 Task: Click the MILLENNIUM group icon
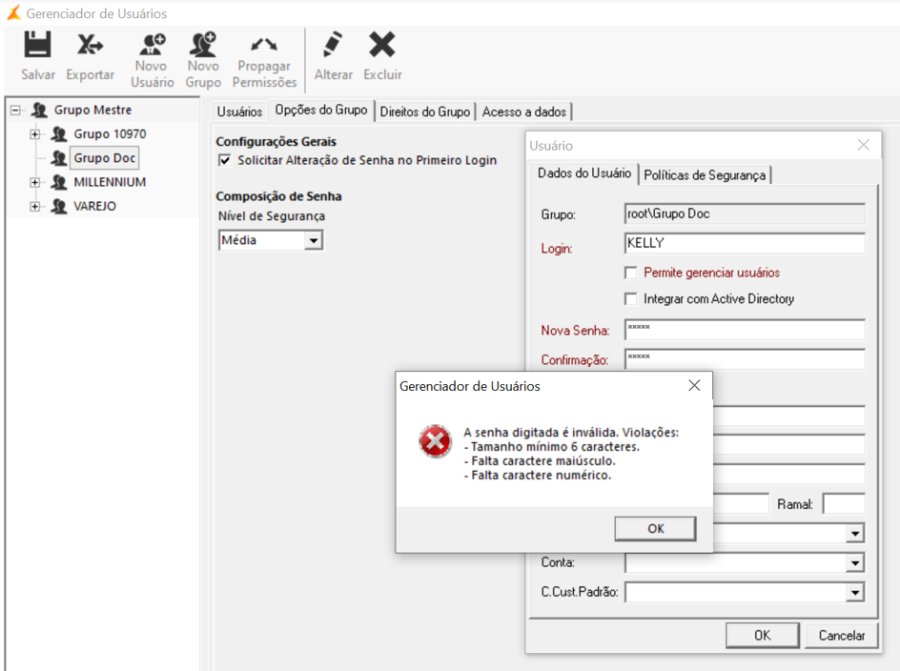pos(59,182)
